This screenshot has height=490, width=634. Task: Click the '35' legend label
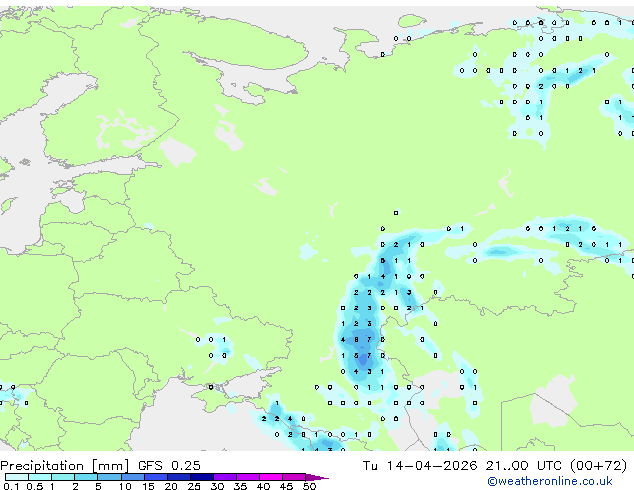[240, 486]
